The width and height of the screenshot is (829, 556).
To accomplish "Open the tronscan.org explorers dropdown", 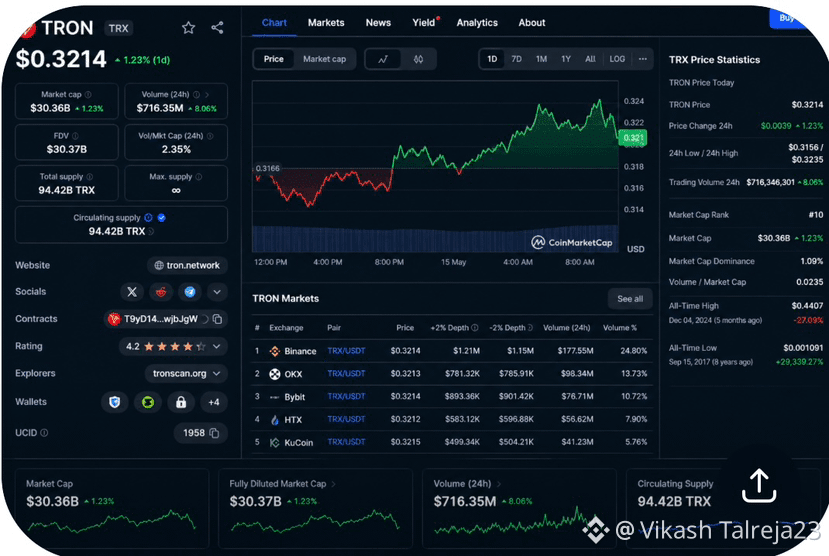I will coord(186,373).
